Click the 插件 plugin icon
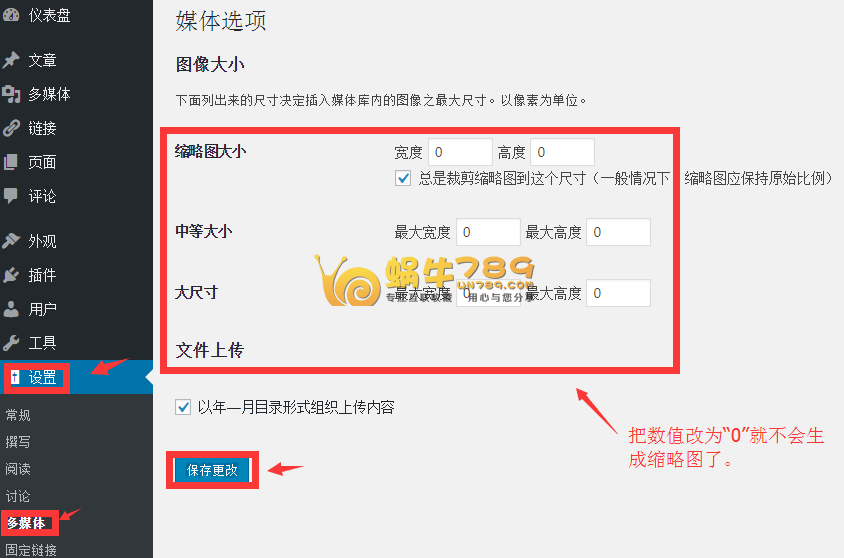The width and height of the screenshot is (844, 558). [x=11, y=275]
